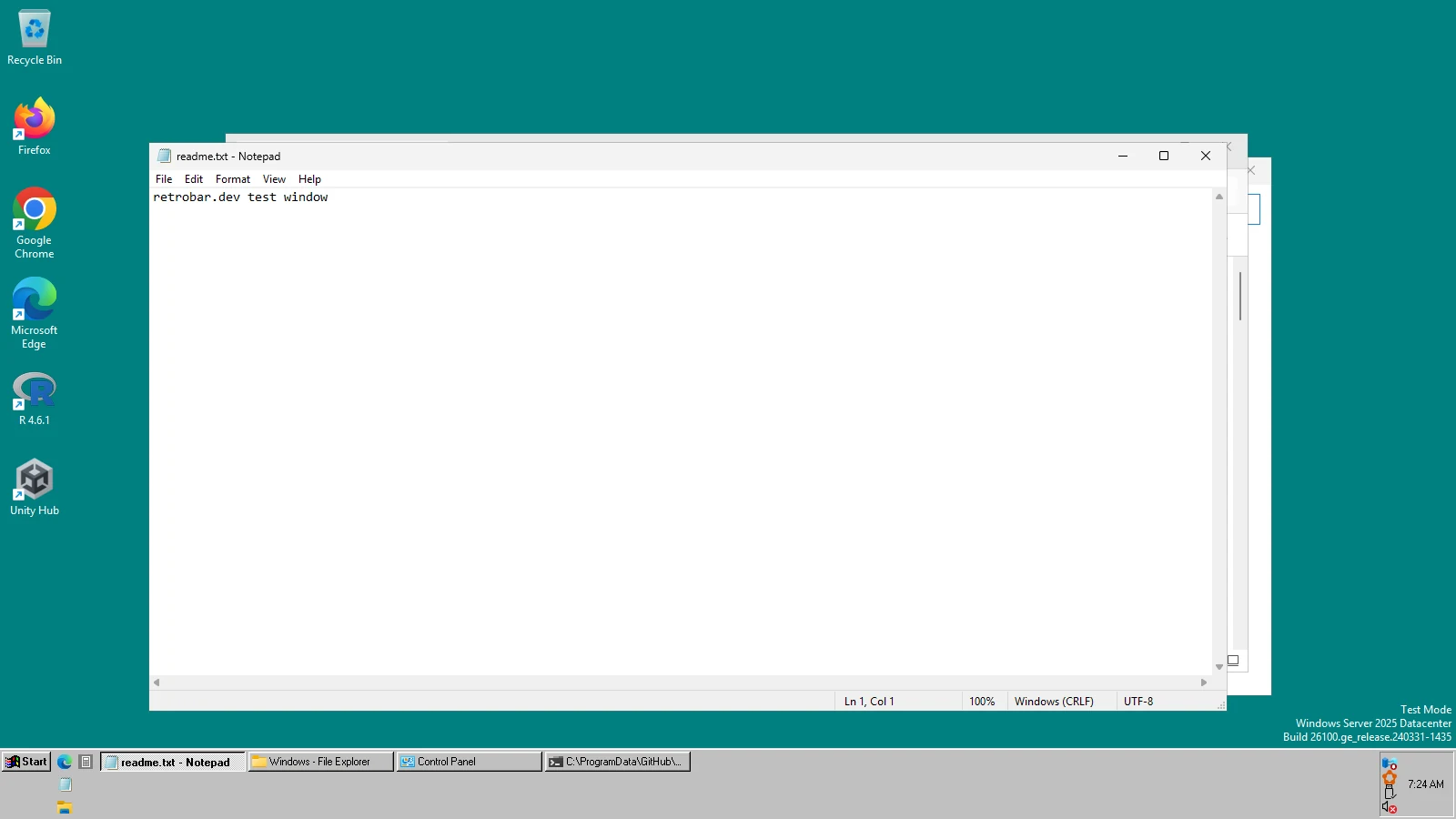1456x819 pixels.
Task: Select the Unity Hub desktop shortcut
Action: [x=35, y=488]
